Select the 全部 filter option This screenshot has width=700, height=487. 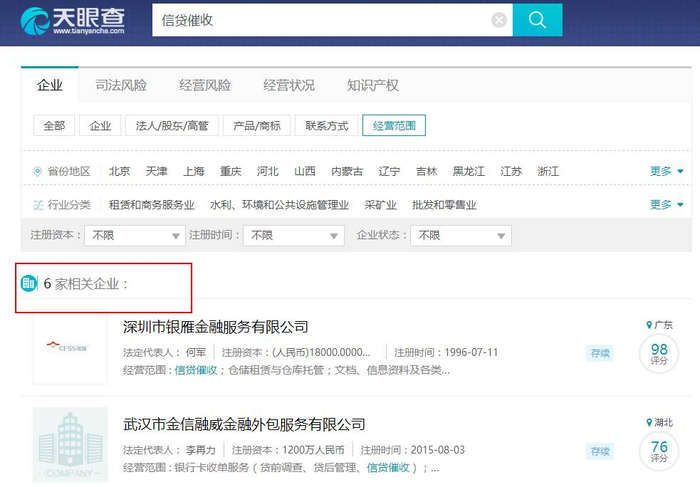click(x=54, y=125)
